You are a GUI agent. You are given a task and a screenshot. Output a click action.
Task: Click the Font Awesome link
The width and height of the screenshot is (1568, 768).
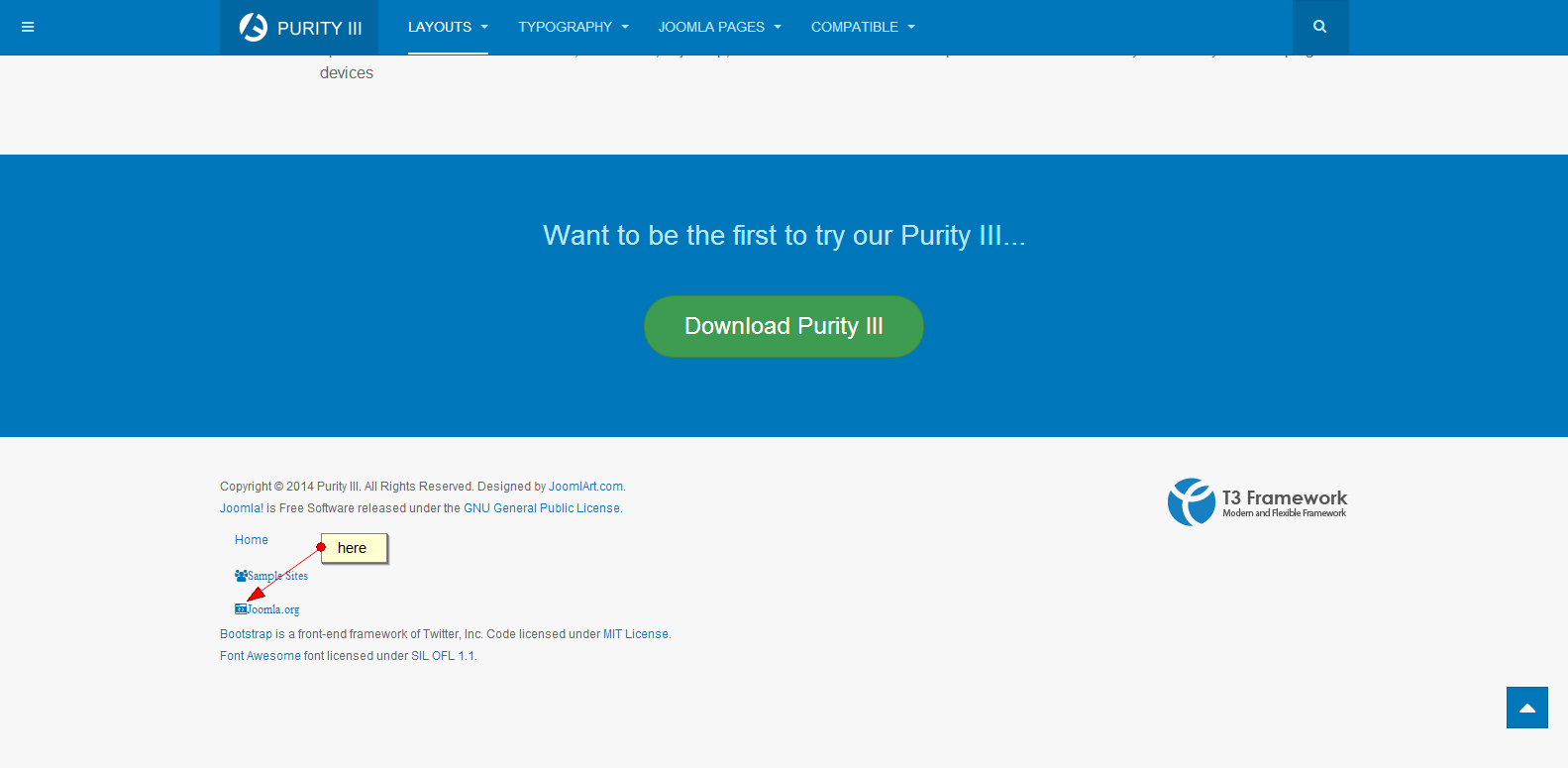[x=261, y=656]
